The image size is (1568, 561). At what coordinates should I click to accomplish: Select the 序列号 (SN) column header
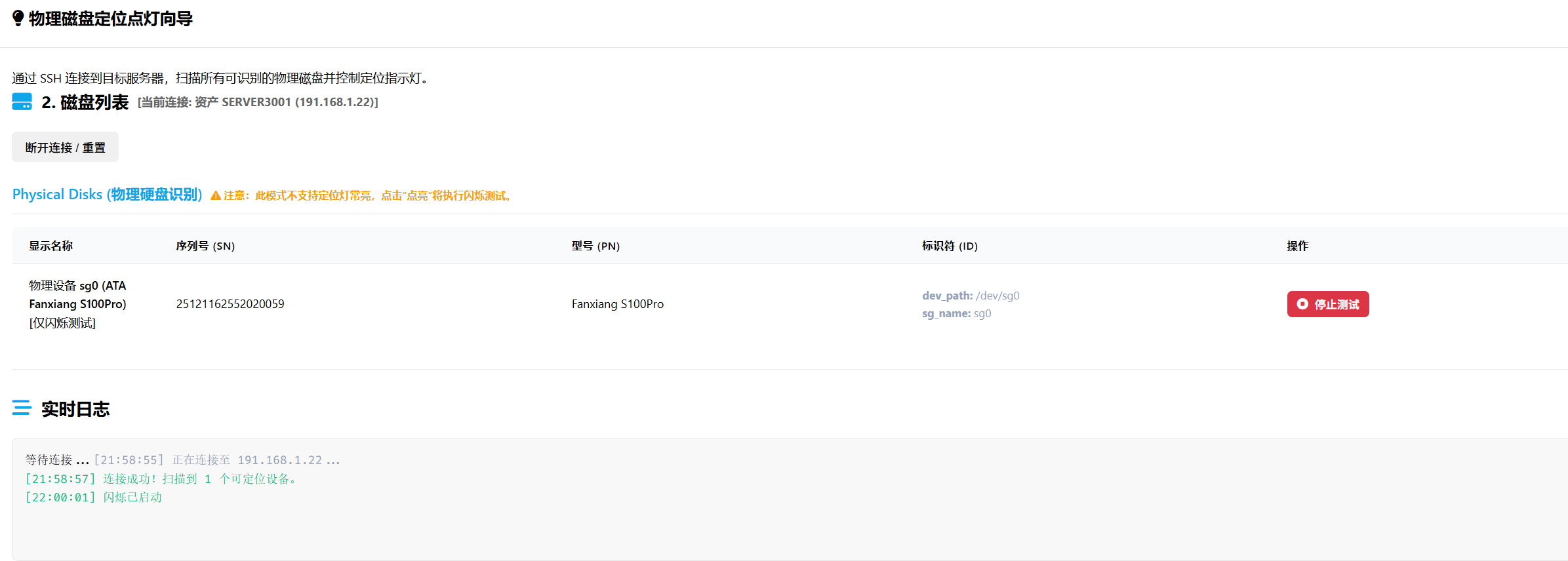[205, 246]
